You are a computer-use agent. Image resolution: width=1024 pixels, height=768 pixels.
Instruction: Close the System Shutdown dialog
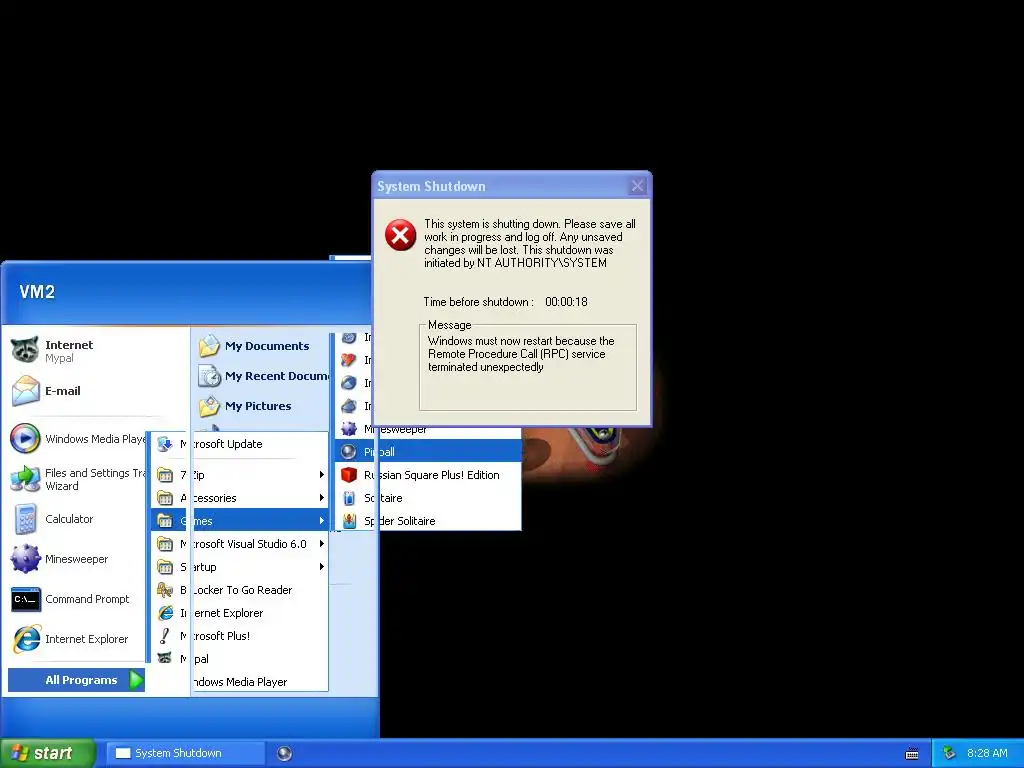[x=637, y=186]
